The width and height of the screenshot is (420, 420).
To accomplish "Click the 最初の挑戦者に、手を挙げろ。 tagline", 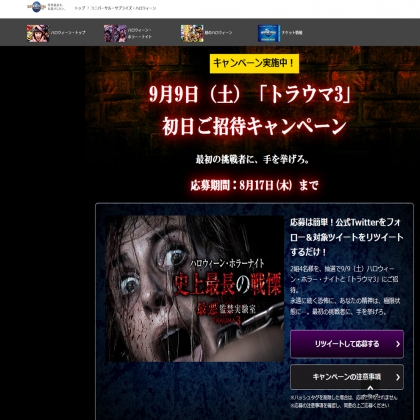I will tap(252, 159).
